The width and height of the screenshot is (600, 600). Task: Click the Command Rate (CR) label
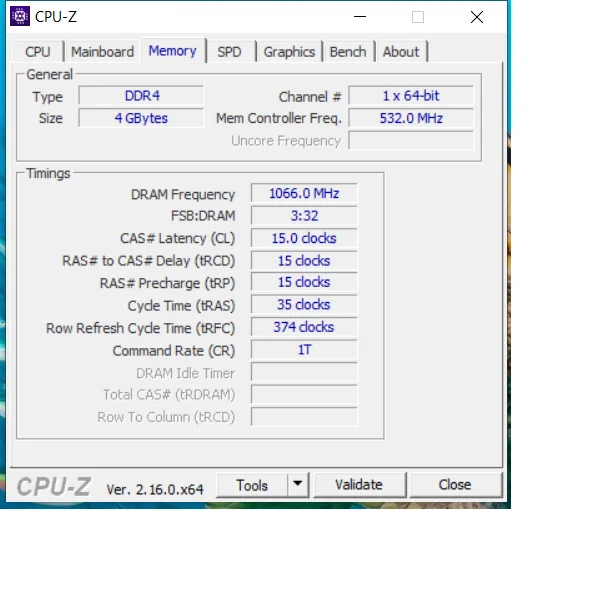click(174, 351)
